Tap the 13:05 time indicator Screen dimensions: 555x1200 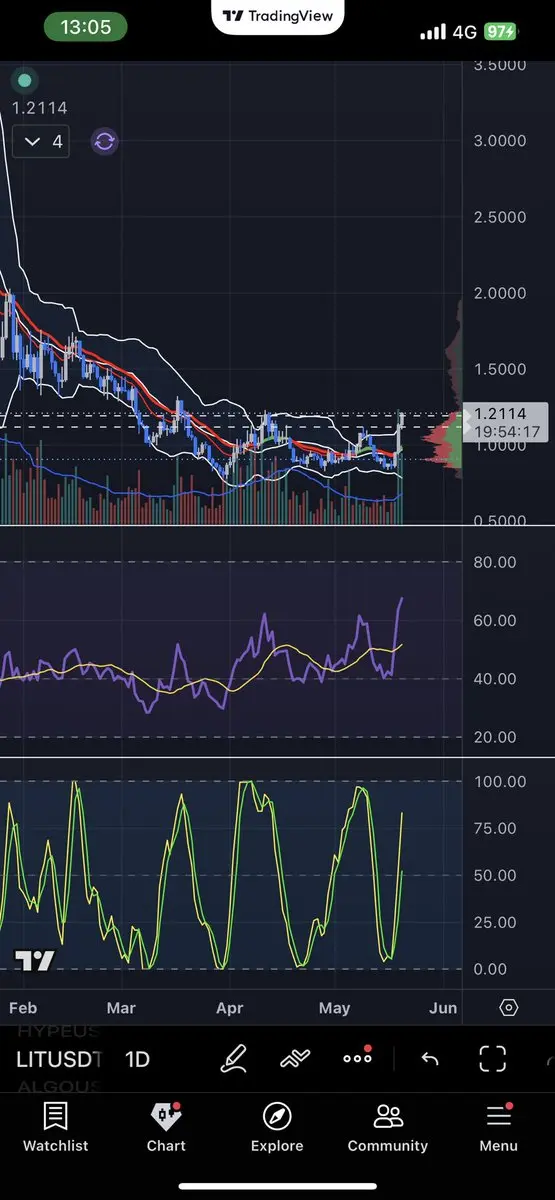click(x=86, y=28)
